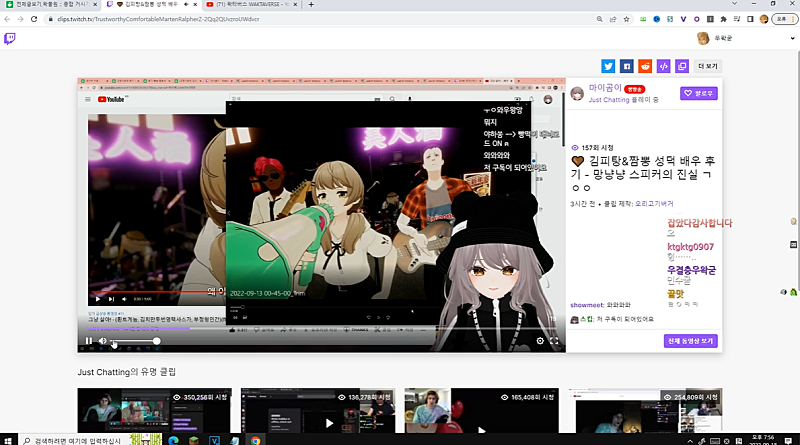
Task: Open the browser zoom icon
Action: (599, 19)
